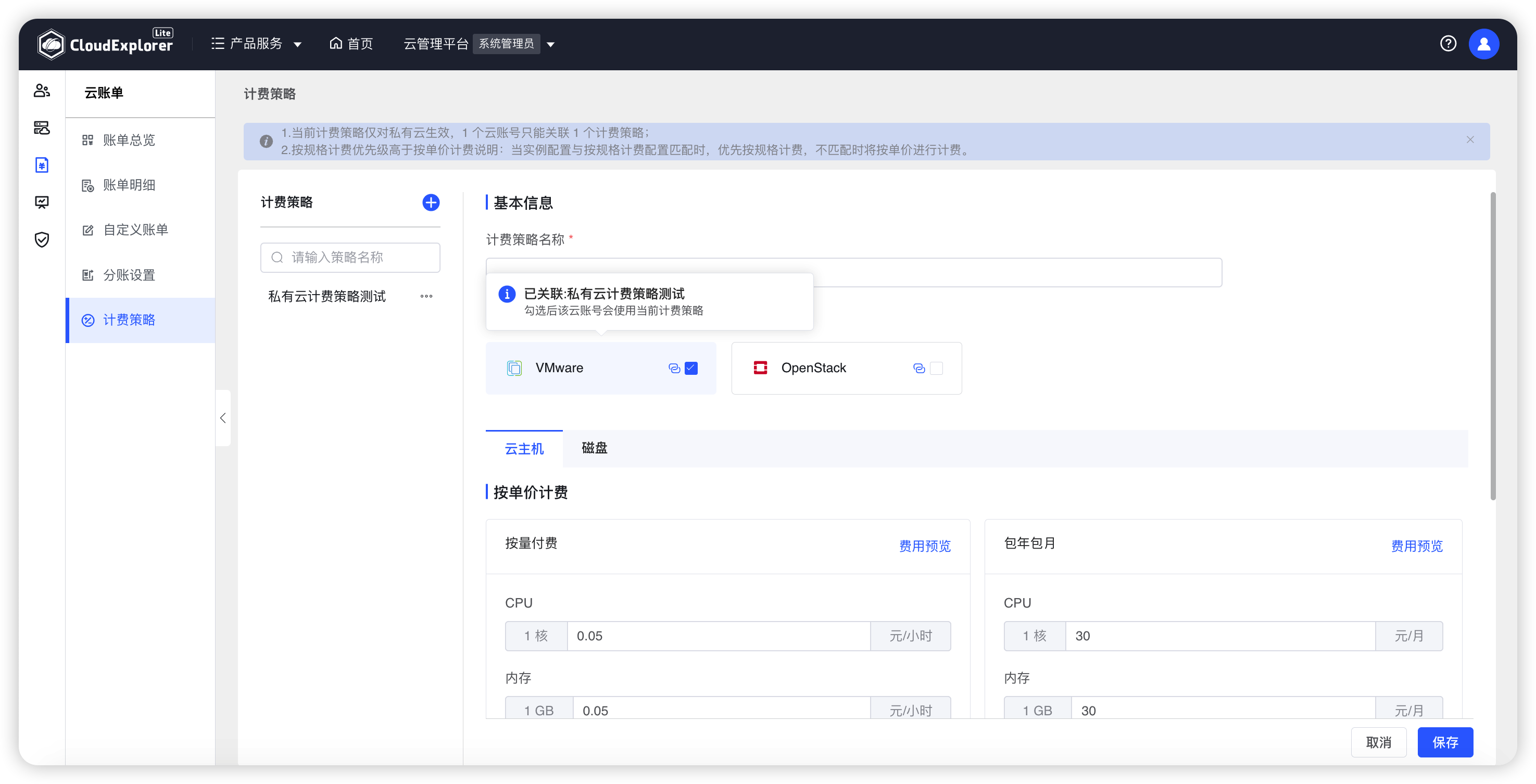1536x784 pixels.
Task: Collapse the sidebar with the arrow handle
Action: coord(223,418)
